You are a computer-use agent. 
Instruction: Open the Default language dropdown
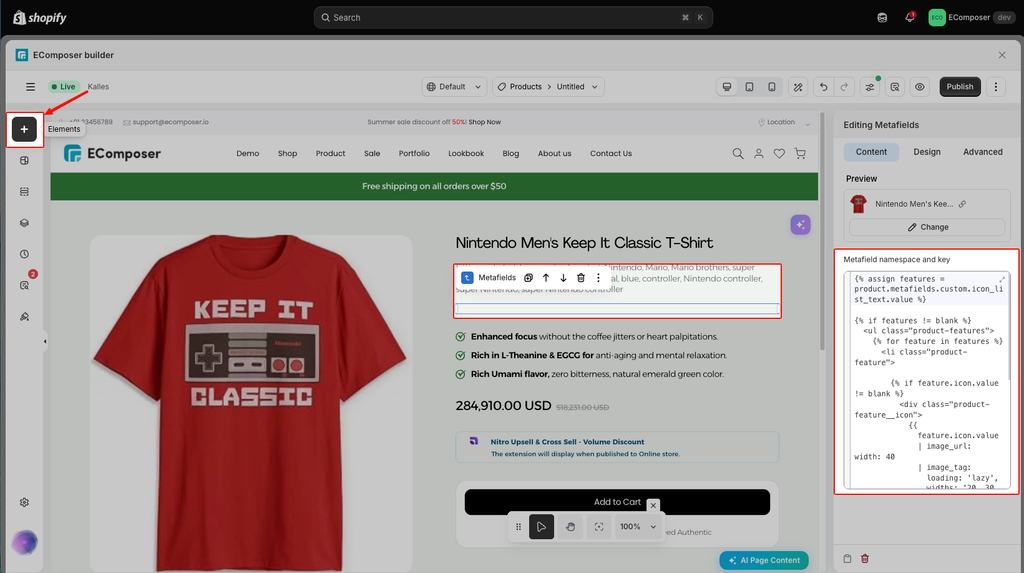454,87
